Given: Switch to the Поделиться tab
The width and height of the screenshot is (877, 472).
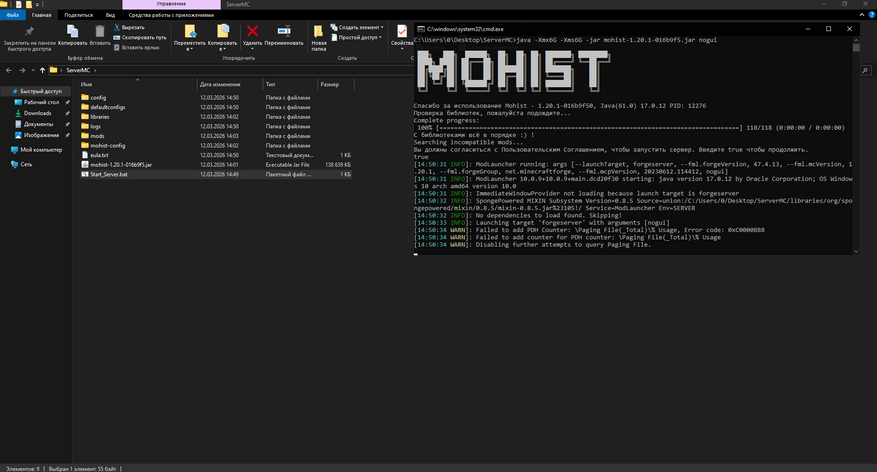Looking at the screenshot, I should pos(78,15).
